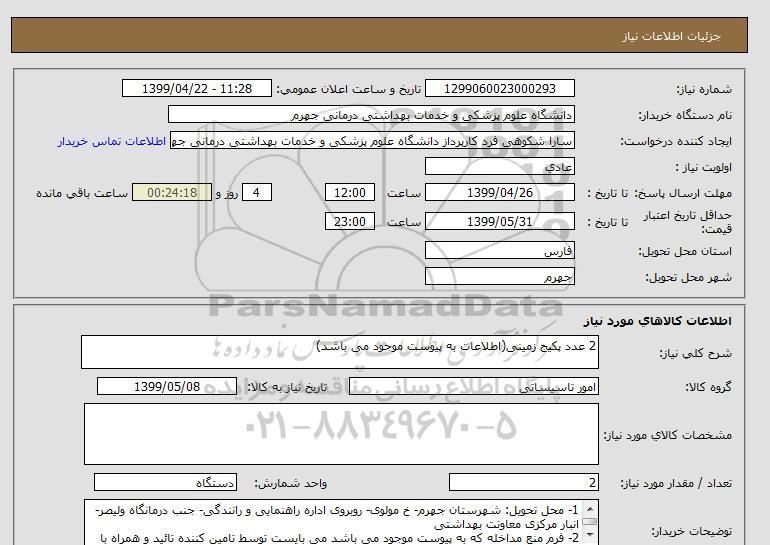770x545 pixels.
Task: Click scroll down arrow in buyer notes
Action: pos(590,535)
